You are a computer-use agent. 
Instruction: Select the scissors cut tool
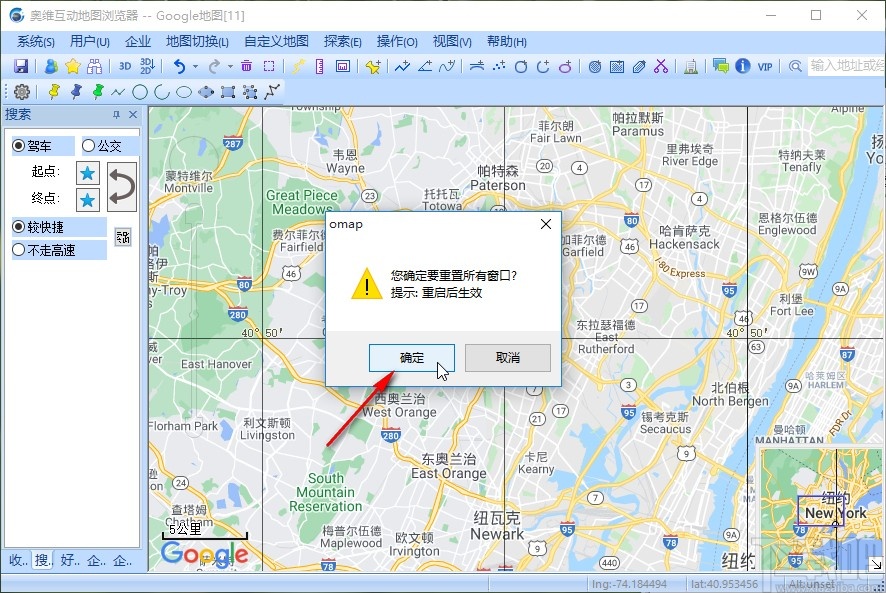pyautogui.click(x=663, y=66)
